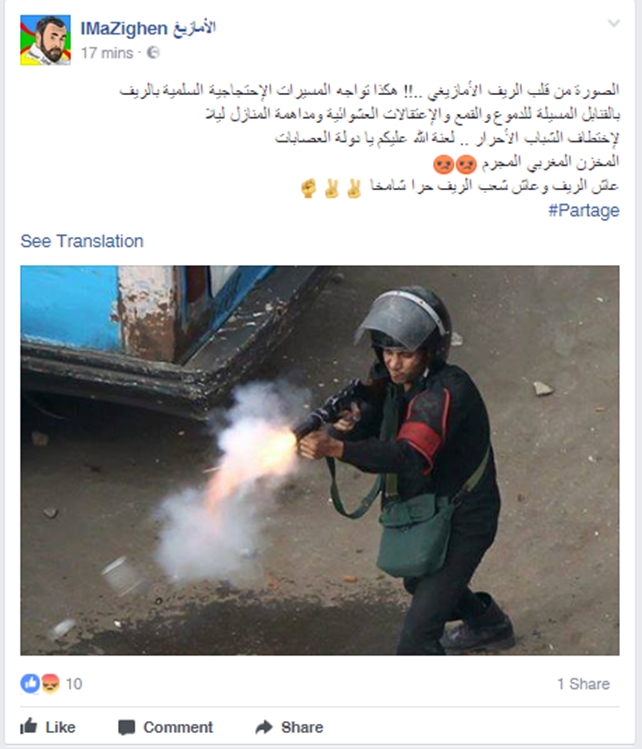Image resolution: width=642 pixels, height=749 pixels.
Task: Open the IMaZighen page profile picture
Action: [x=45, y=40]
